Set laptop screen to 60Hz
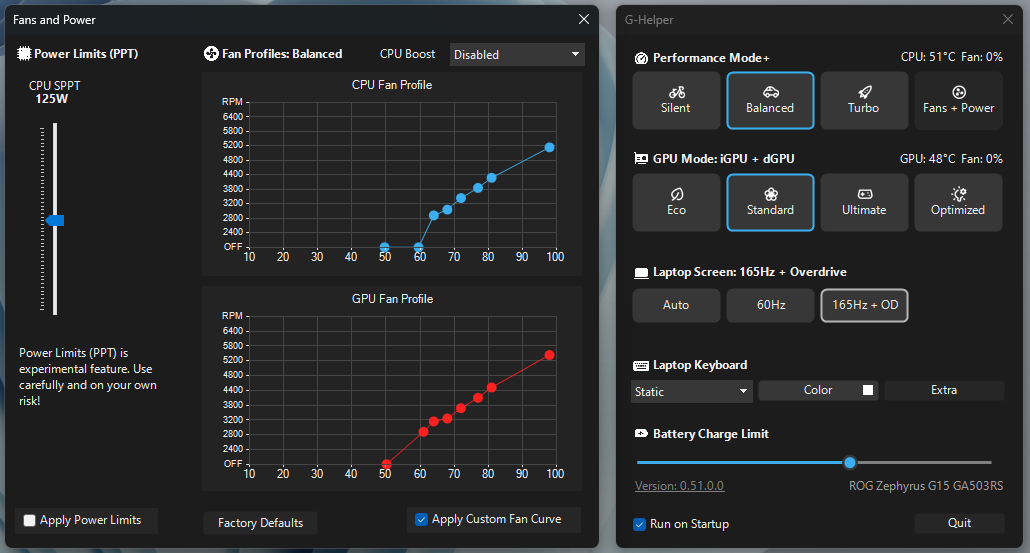Image resolution: width=1030 pixels, height=553 pixels. [770, 305]
